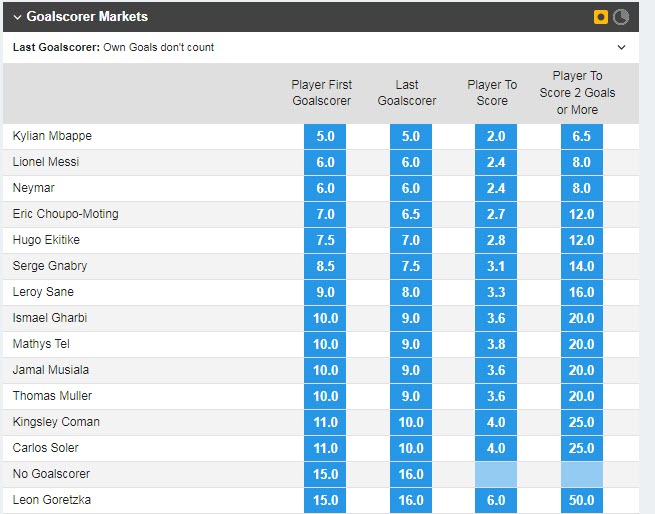Click the Player First Goalscorer column header
This screenshot has width=655, height=514.
tap(322, 93)
